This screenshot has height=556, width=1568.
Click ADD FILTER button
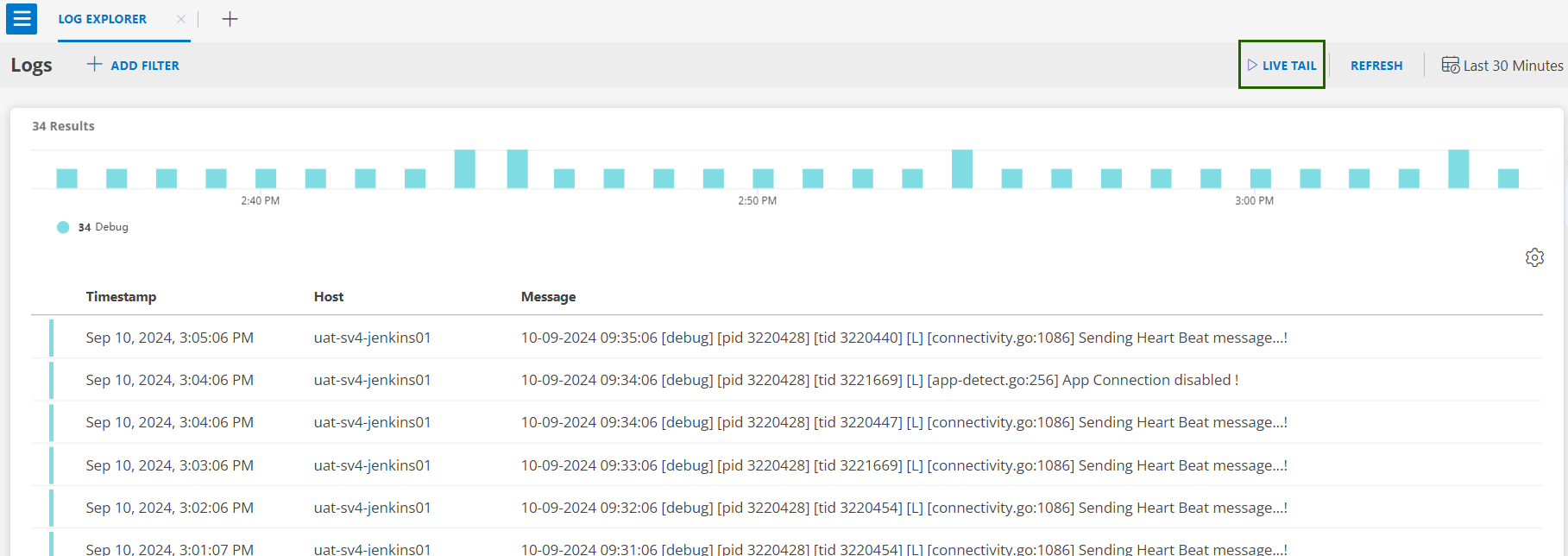click(x=133, y=66)
